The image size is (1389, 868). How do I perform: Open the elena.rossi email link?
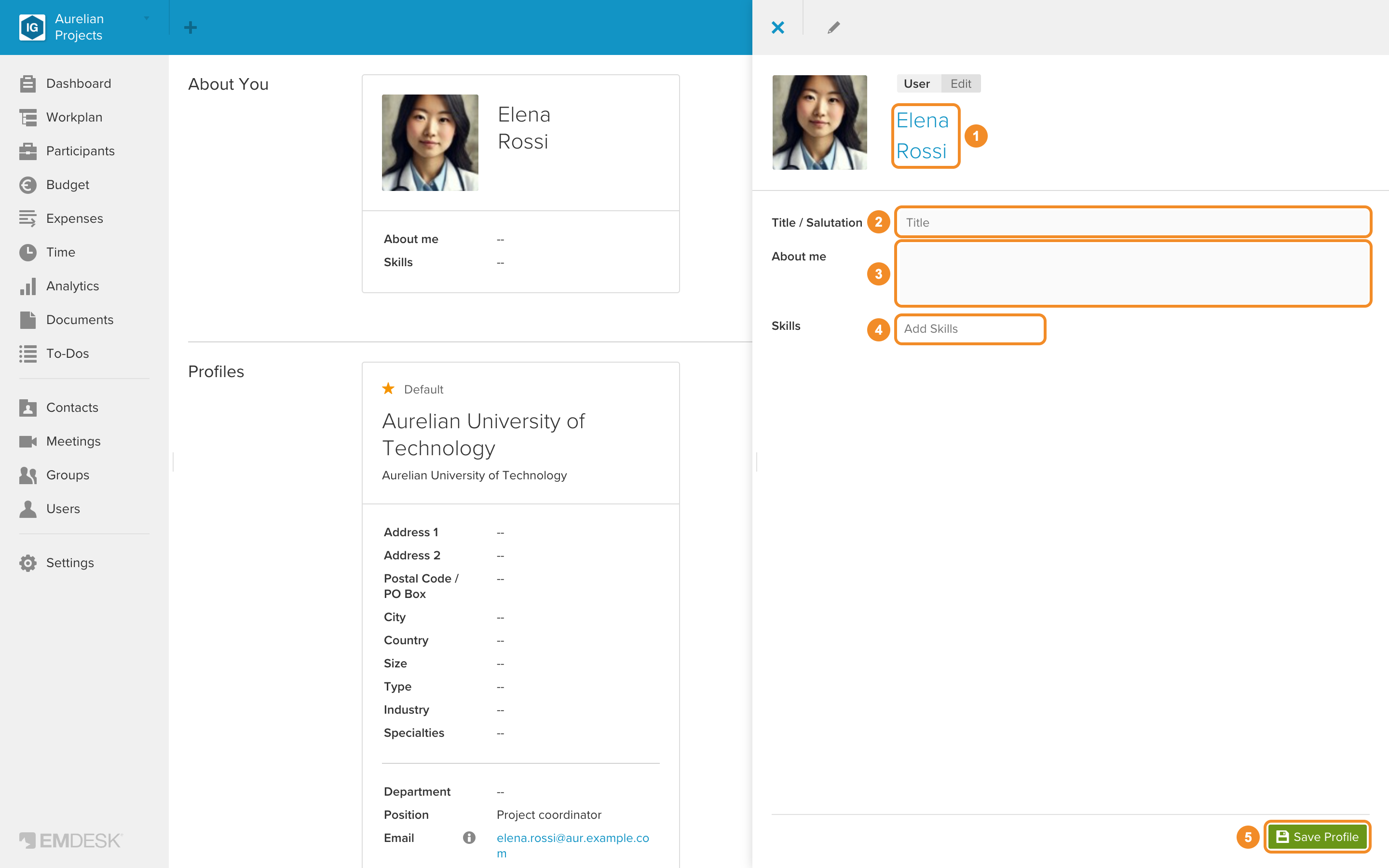tap(572, 846)
